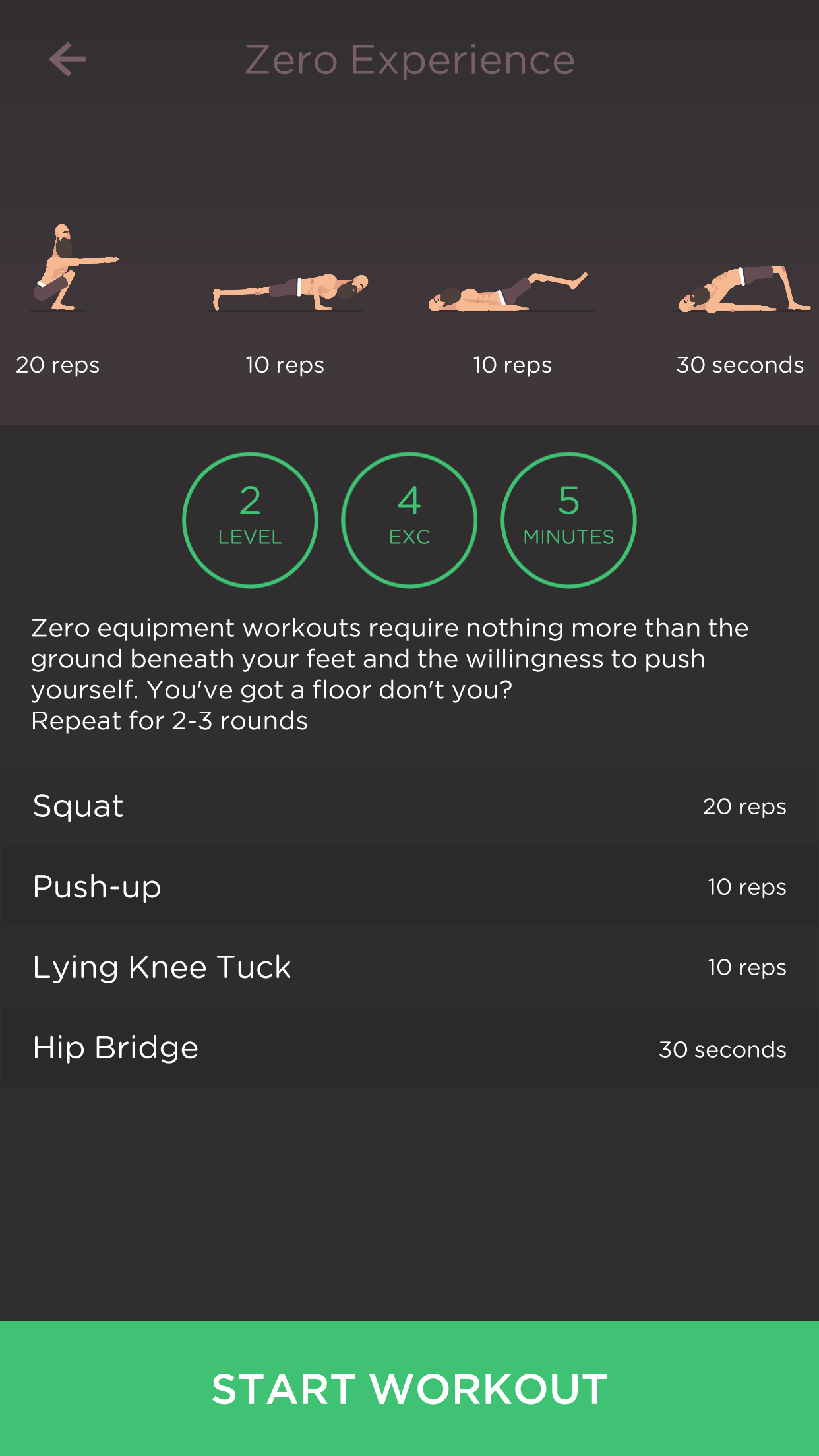The width and height of the screenshot is (819, 1456).
Task: Tap the push-up exercise illustration
Action: [289, 291]
